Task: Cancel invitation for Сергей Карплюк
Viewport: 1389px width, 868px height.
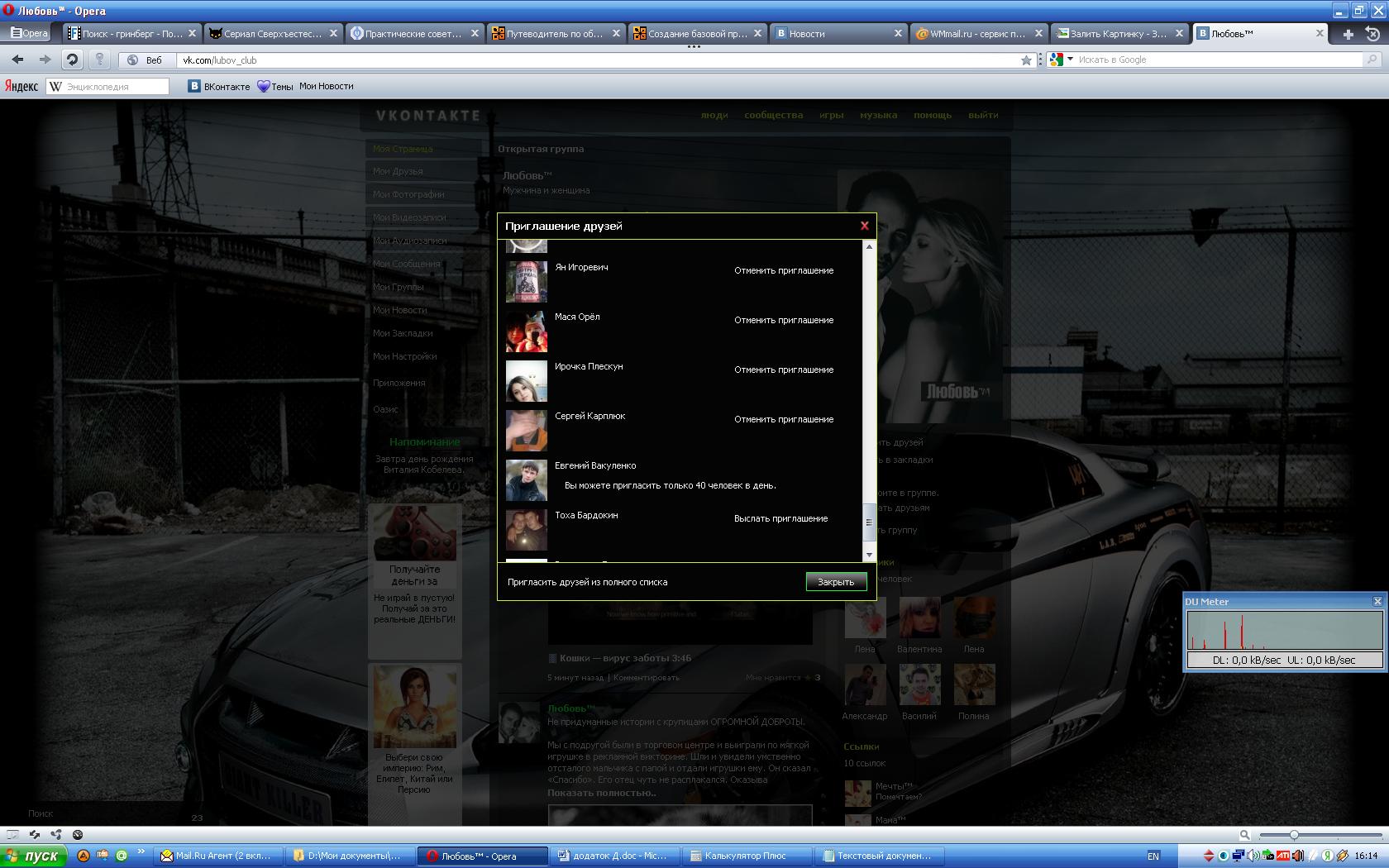Action: tap(784, 419)
